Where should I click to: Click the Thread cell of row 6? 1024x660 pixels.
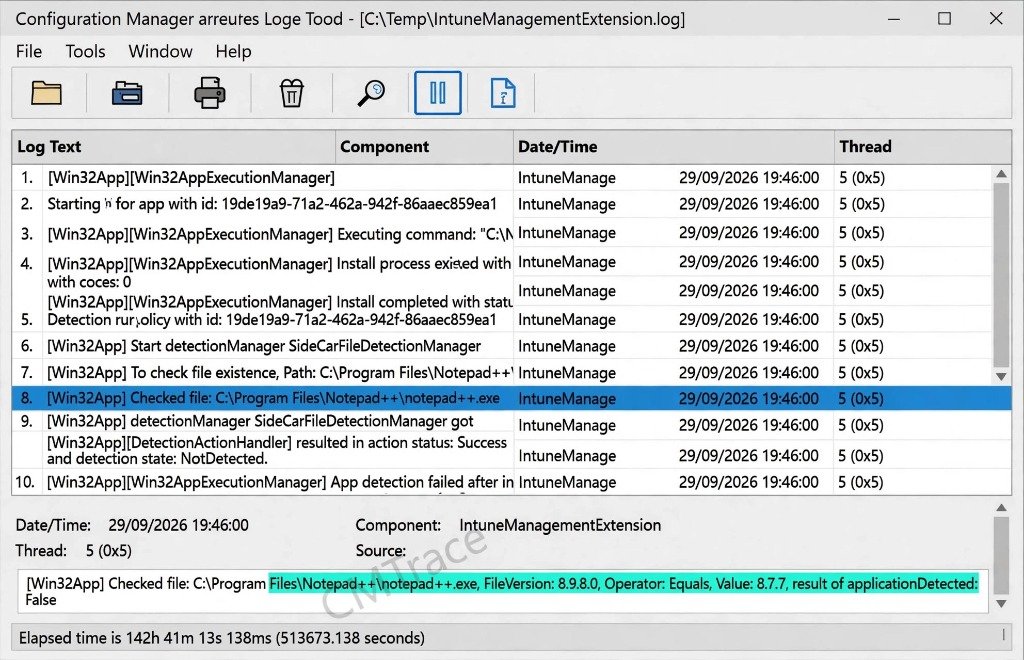(x=861, y=346)
